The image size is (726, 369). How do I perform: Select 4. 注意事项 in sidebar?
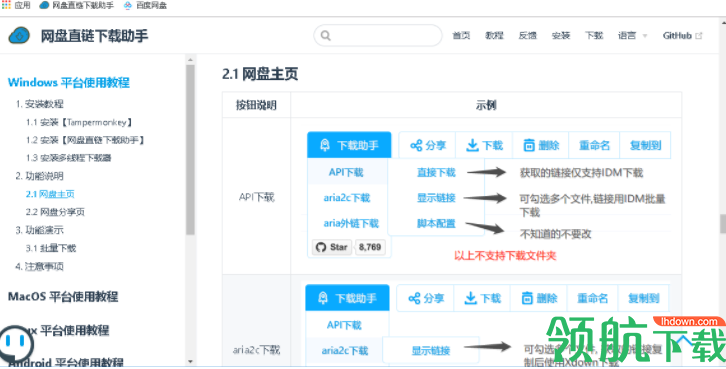pos(39,266)
